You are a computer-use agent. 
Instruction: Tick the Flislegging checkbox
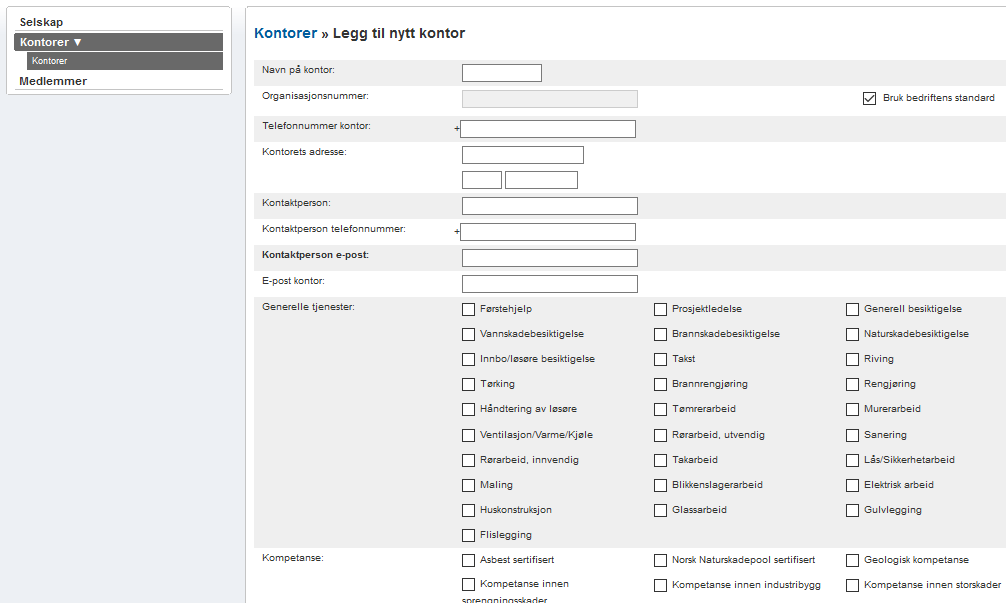468,535
